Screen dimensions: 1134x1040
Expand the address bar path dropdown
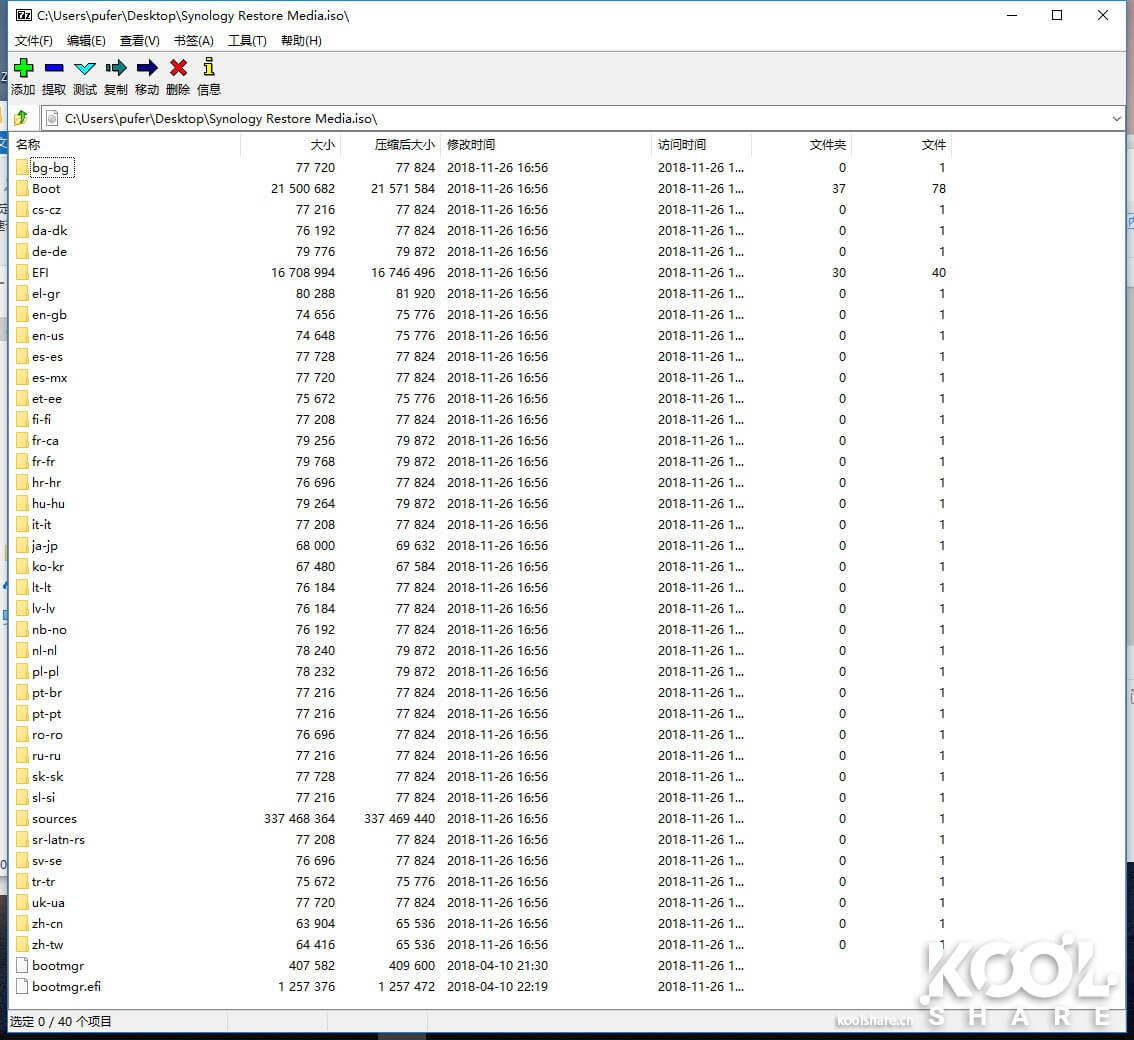(1117, 119)
